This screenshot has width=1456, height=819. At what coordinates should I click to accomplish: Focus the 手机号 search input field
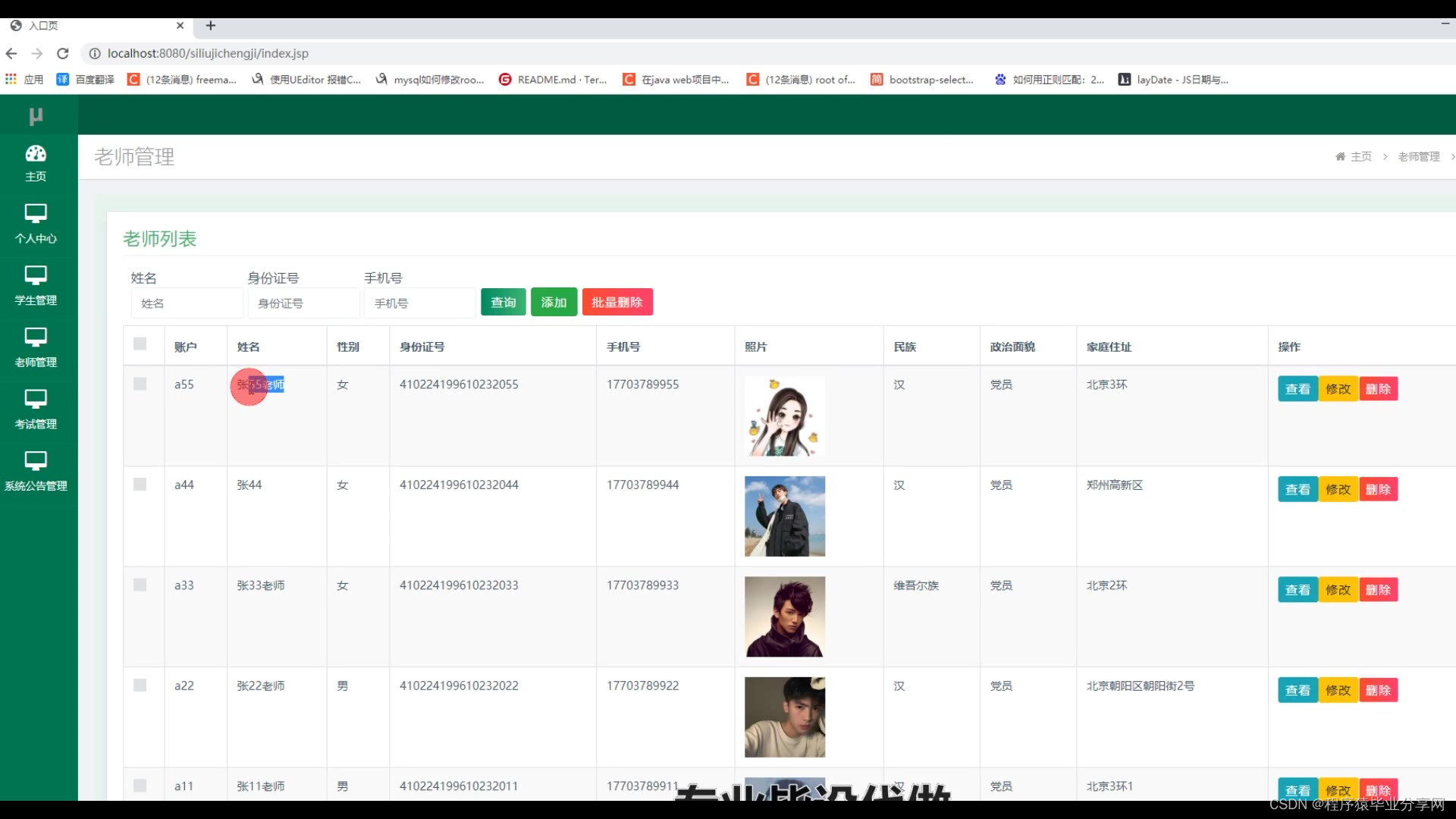coord(420,303)
